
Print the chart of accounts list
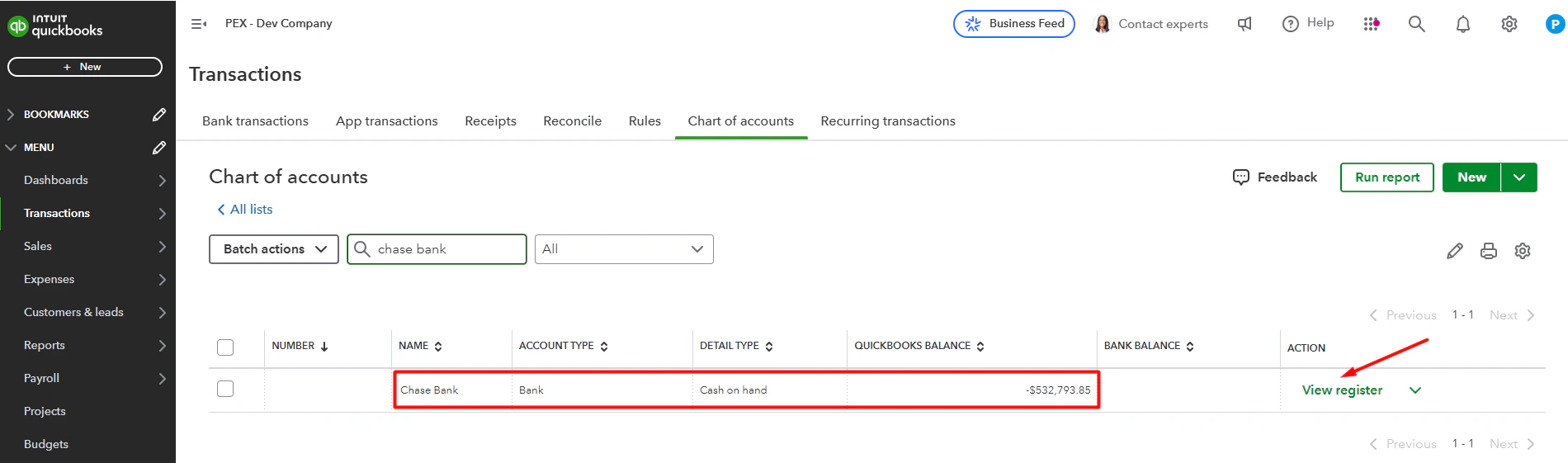[x=1489, y=251]
